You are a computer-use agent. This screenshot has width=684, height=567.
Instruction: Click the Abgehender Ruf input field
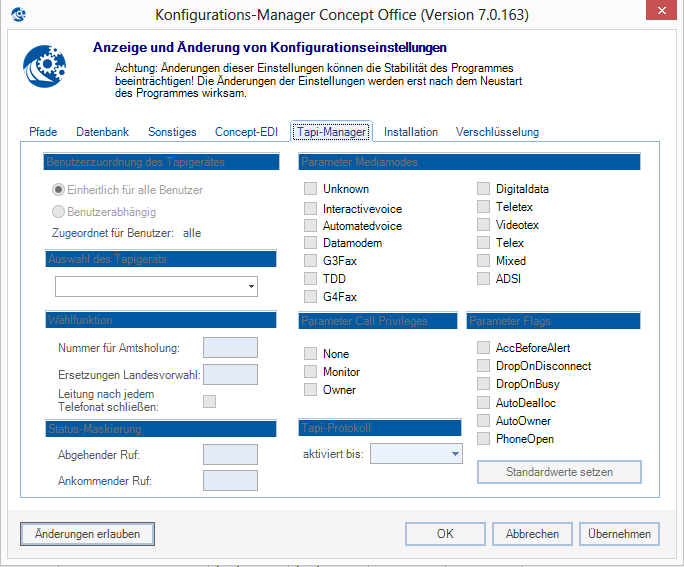click(230, 455)
